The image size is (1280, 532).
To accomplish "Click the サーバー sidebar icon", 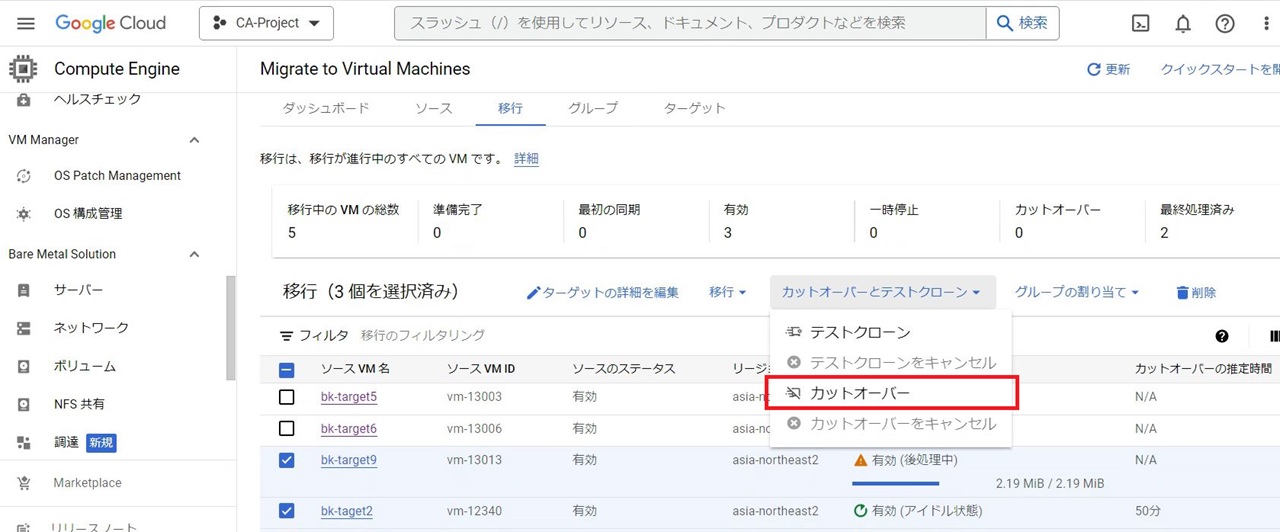I will pyautogui.click(x=24, y=290).
